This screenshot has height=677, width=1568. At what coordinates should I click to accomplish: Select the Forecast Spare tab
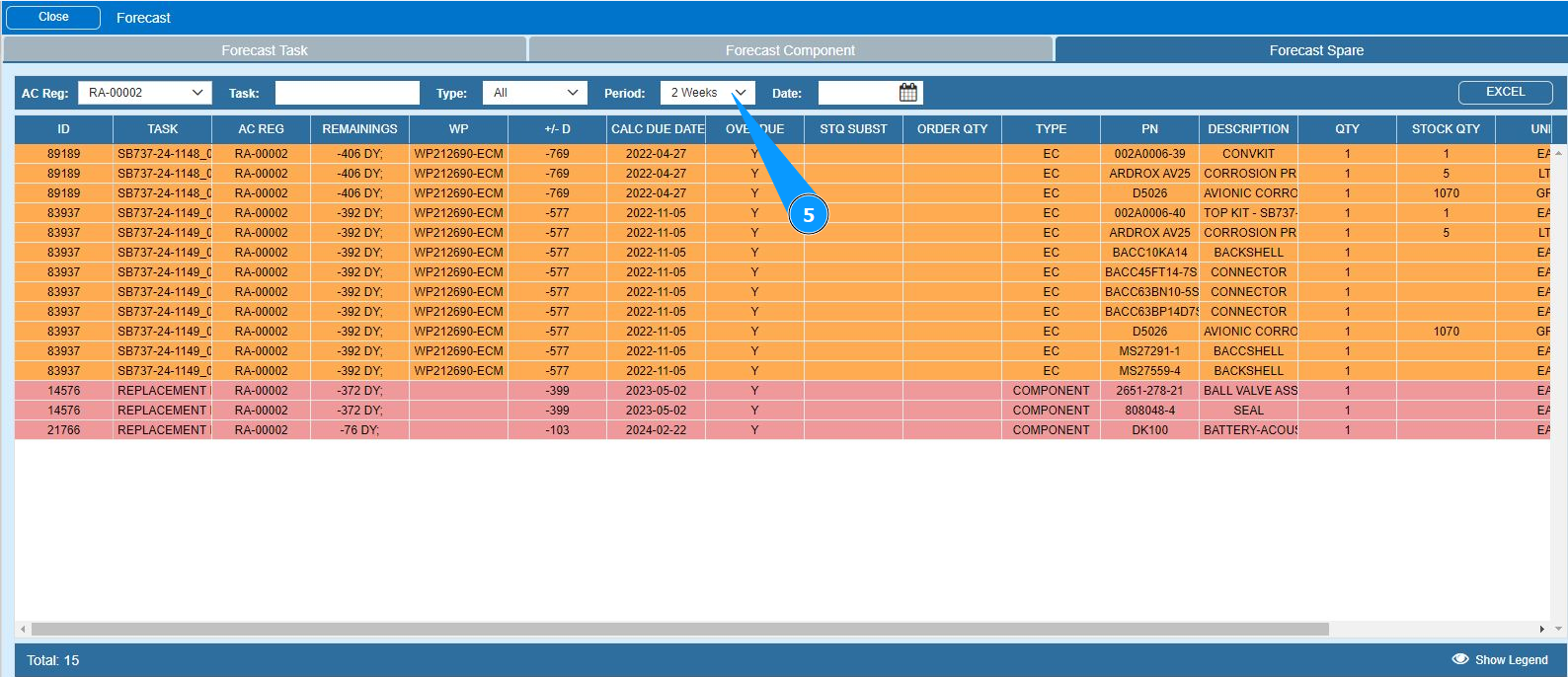pyautogui.click(x=1315, y=50)
